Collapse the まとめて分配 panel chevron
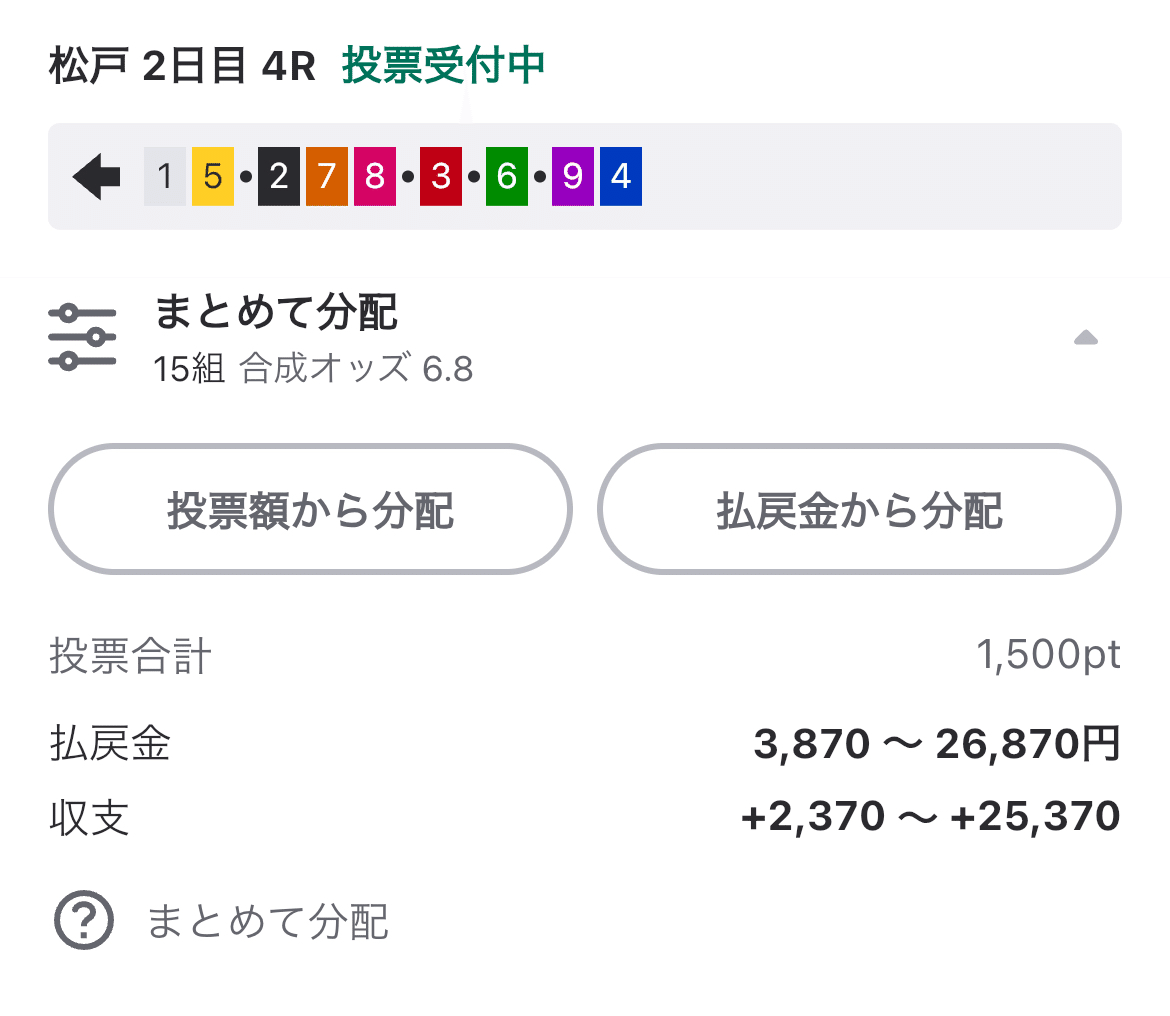1170x1016 pixels. point(1086,338)
